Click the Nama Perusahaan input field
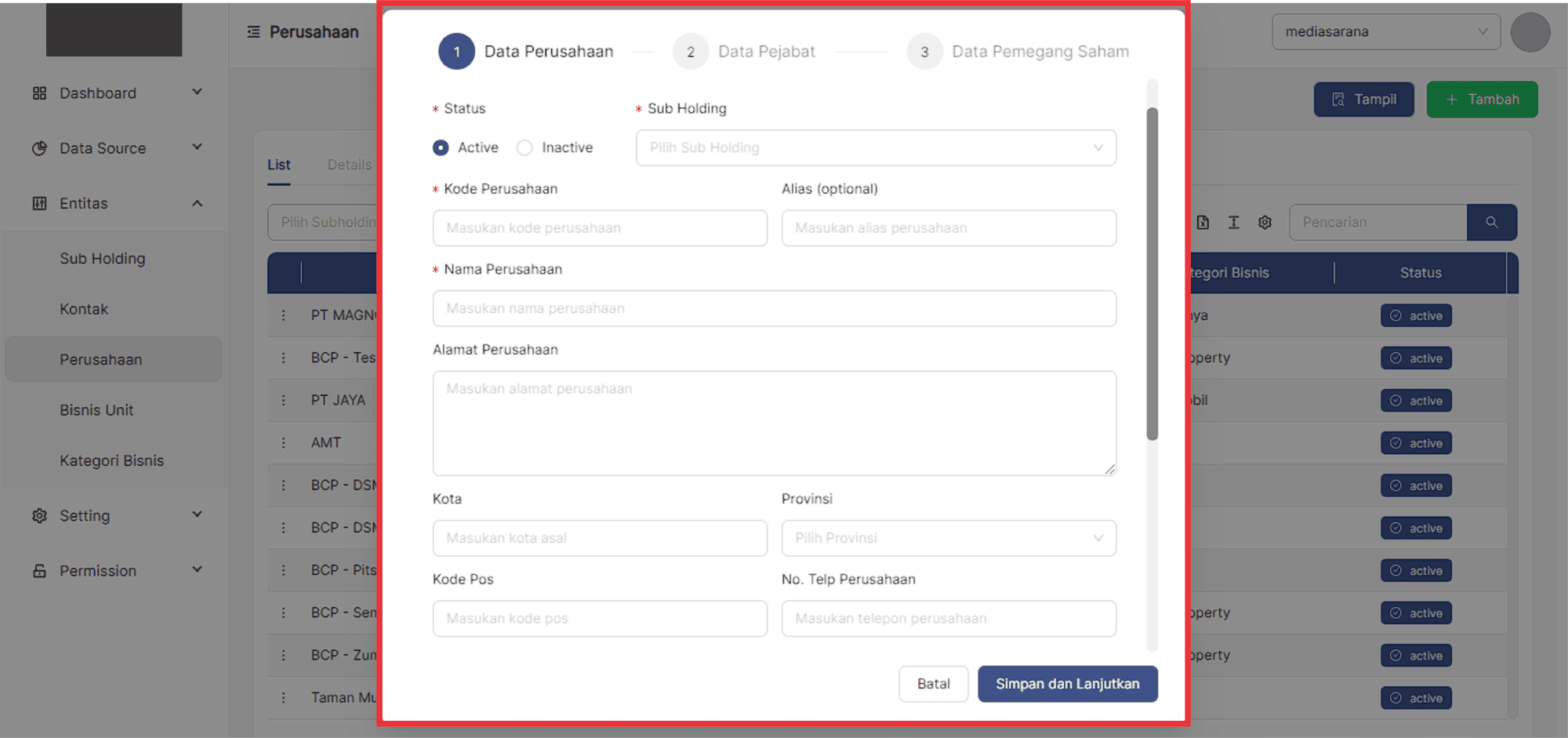 774,308
